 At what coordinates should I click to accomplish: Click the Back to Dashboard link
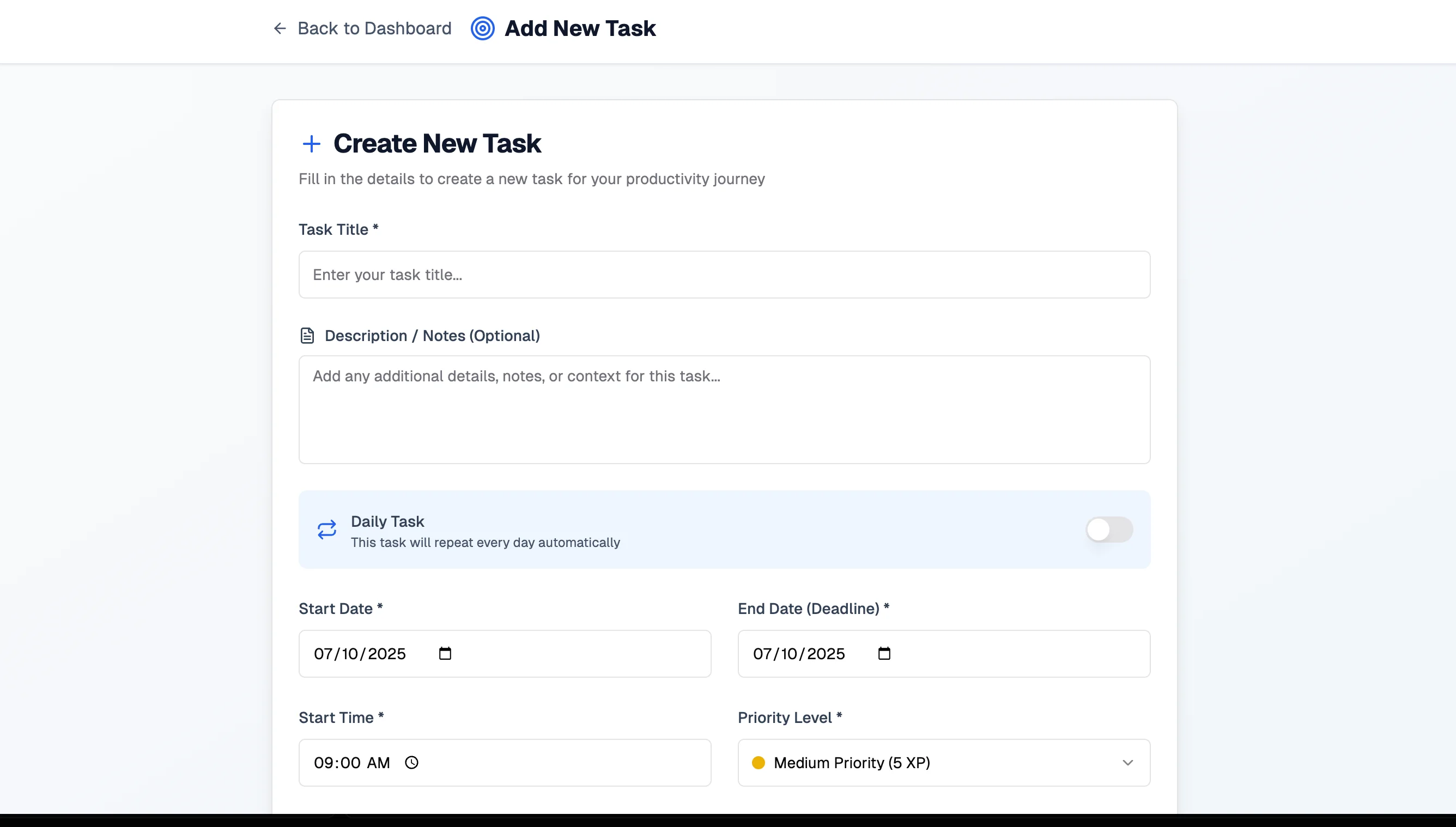click(374, 28)
